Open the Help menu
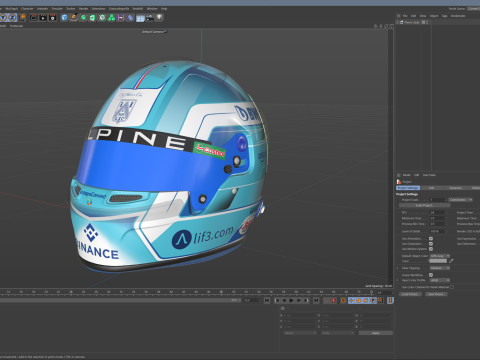480x360 pixels. coord(164,9)
